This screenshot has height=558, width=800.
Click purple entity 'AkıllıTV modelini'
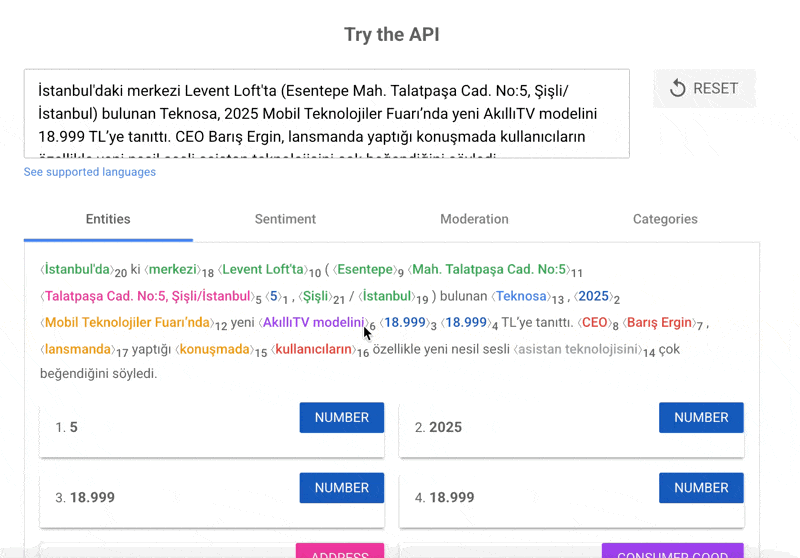pyautogui.click(x=313, y=323)
